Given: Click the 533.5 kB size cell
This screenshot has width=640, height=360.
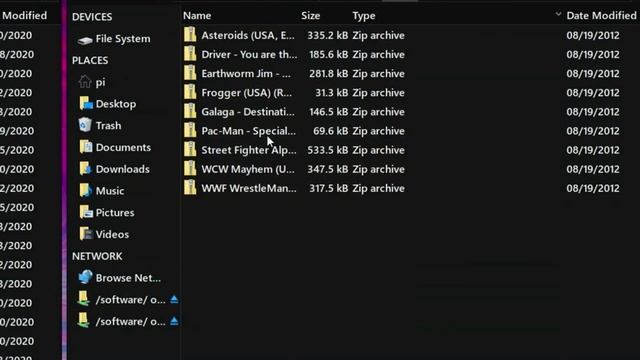Looking at the screenshot, I should tap(328, 150).
